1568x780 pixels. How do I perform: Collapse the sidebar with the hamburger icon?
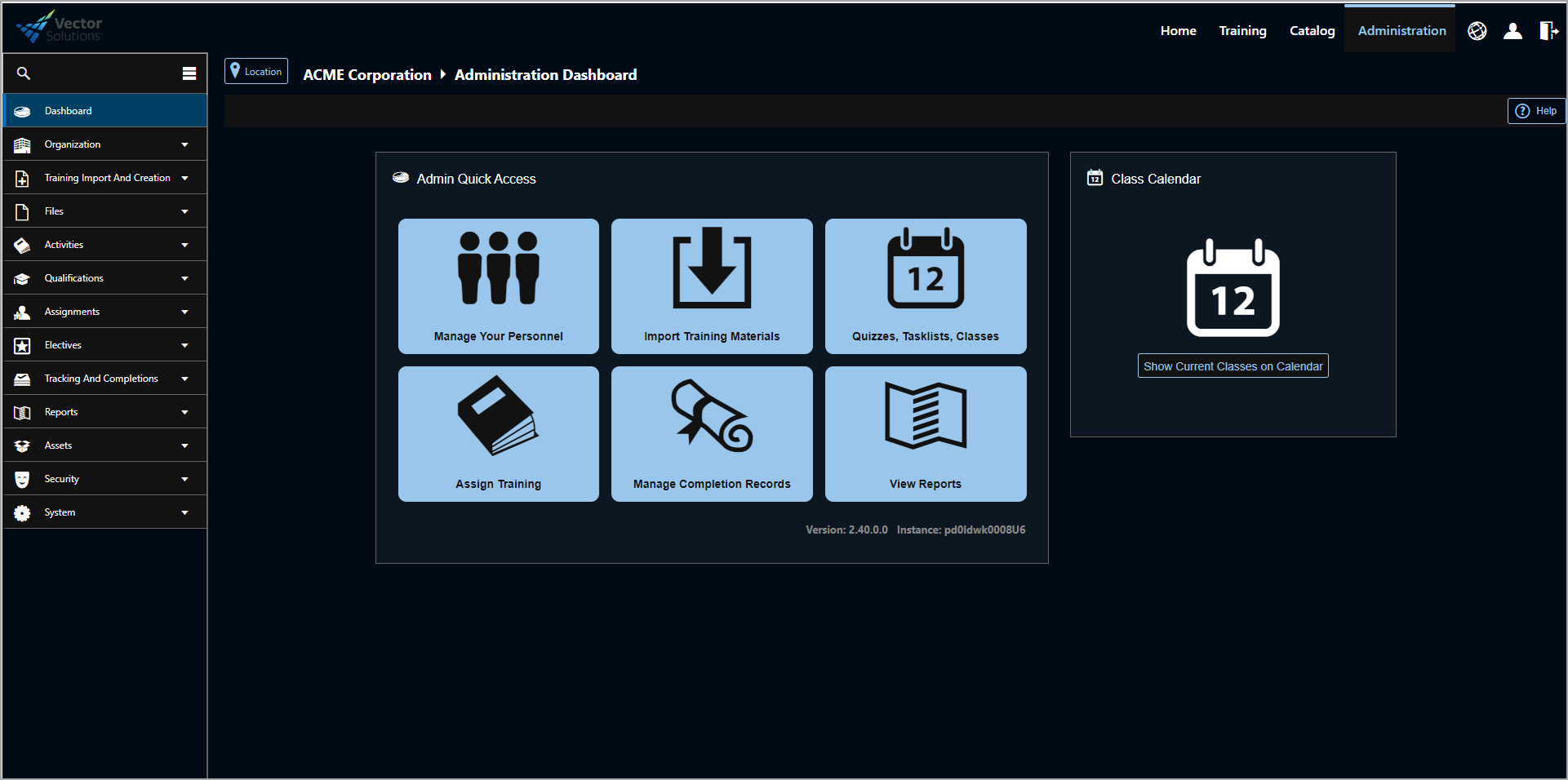[189, 73]
